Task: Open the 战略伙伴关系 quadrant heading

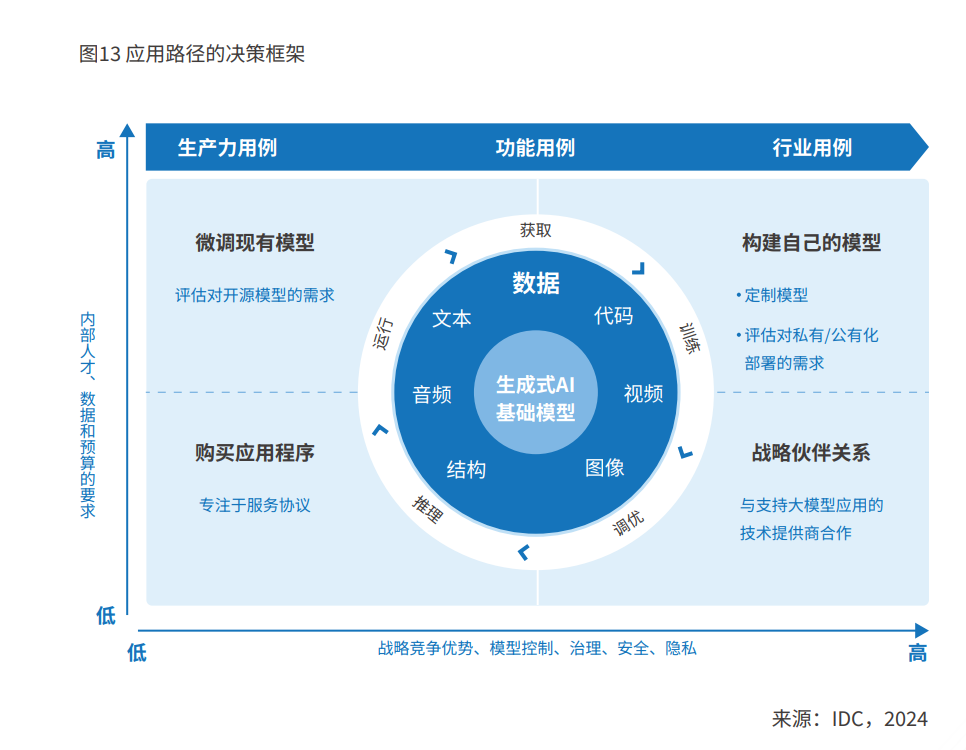Action: pos(811,452)
